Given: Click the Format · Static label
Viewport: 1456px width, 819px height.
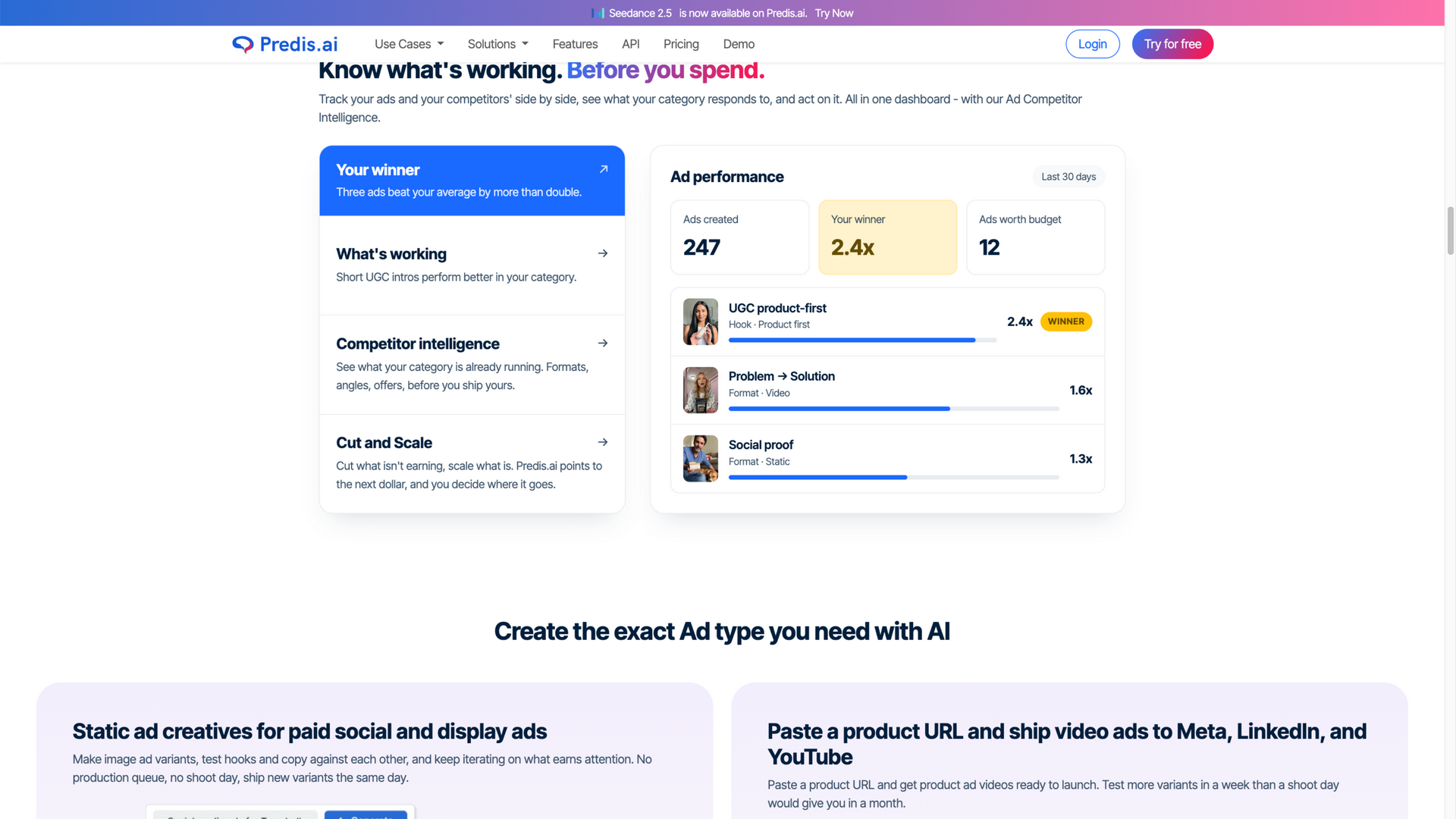Looking at the screenshot, I should pos(759,462).
